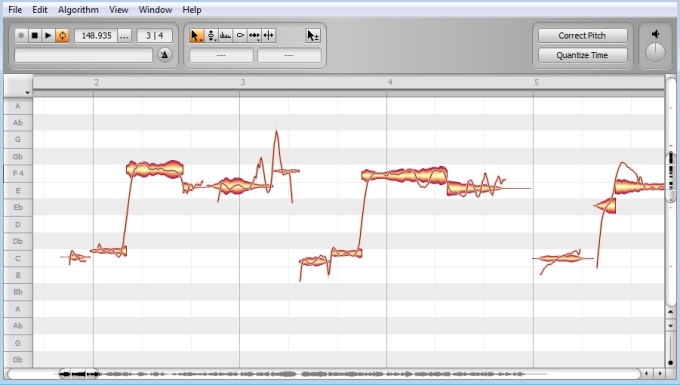The height and width of the screenshot is (385, 680).
Task: Open the Window menu
Action: [155, 10]
